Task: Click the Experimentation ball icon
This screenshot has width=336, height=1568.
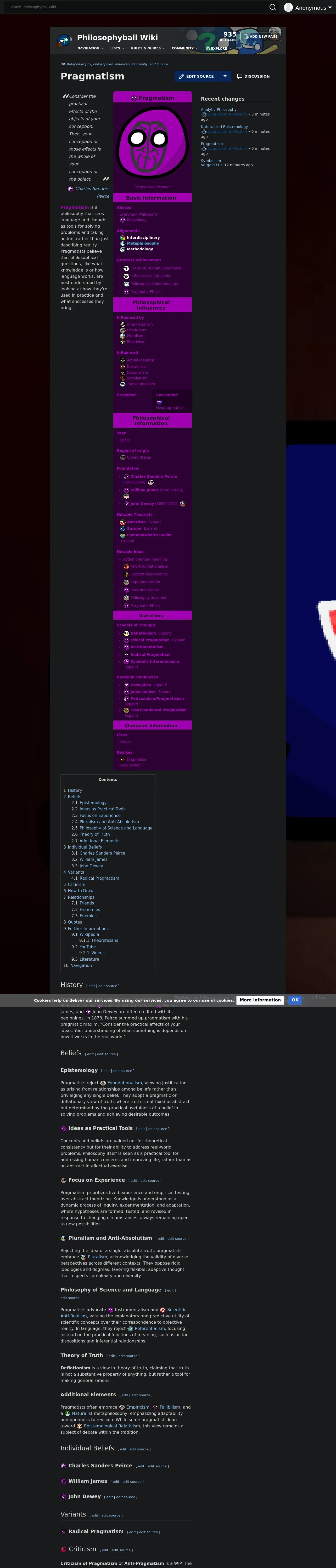Action: (x=126, y=582)
